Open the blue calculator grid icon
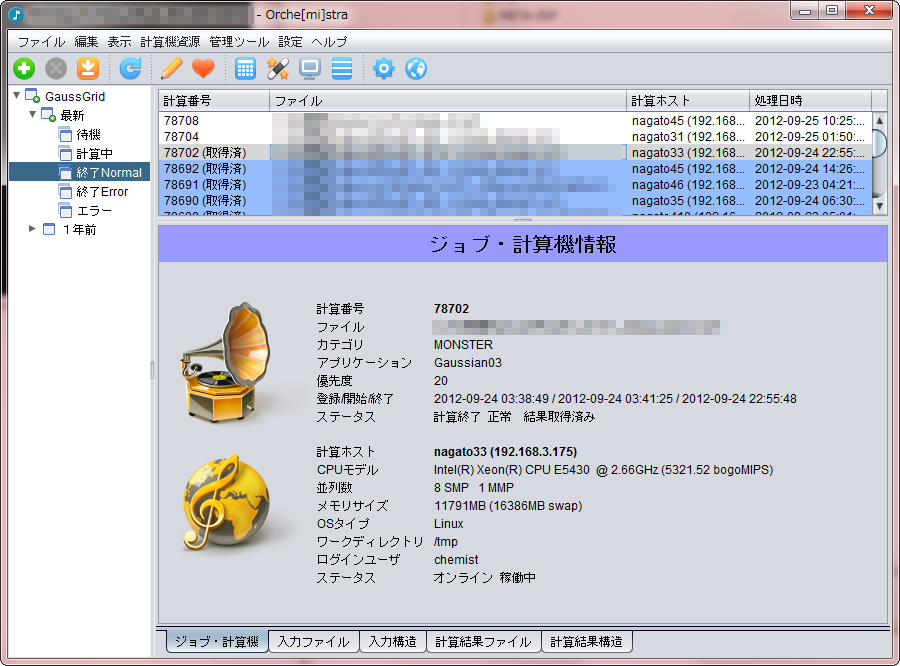 tap(245, 69)
